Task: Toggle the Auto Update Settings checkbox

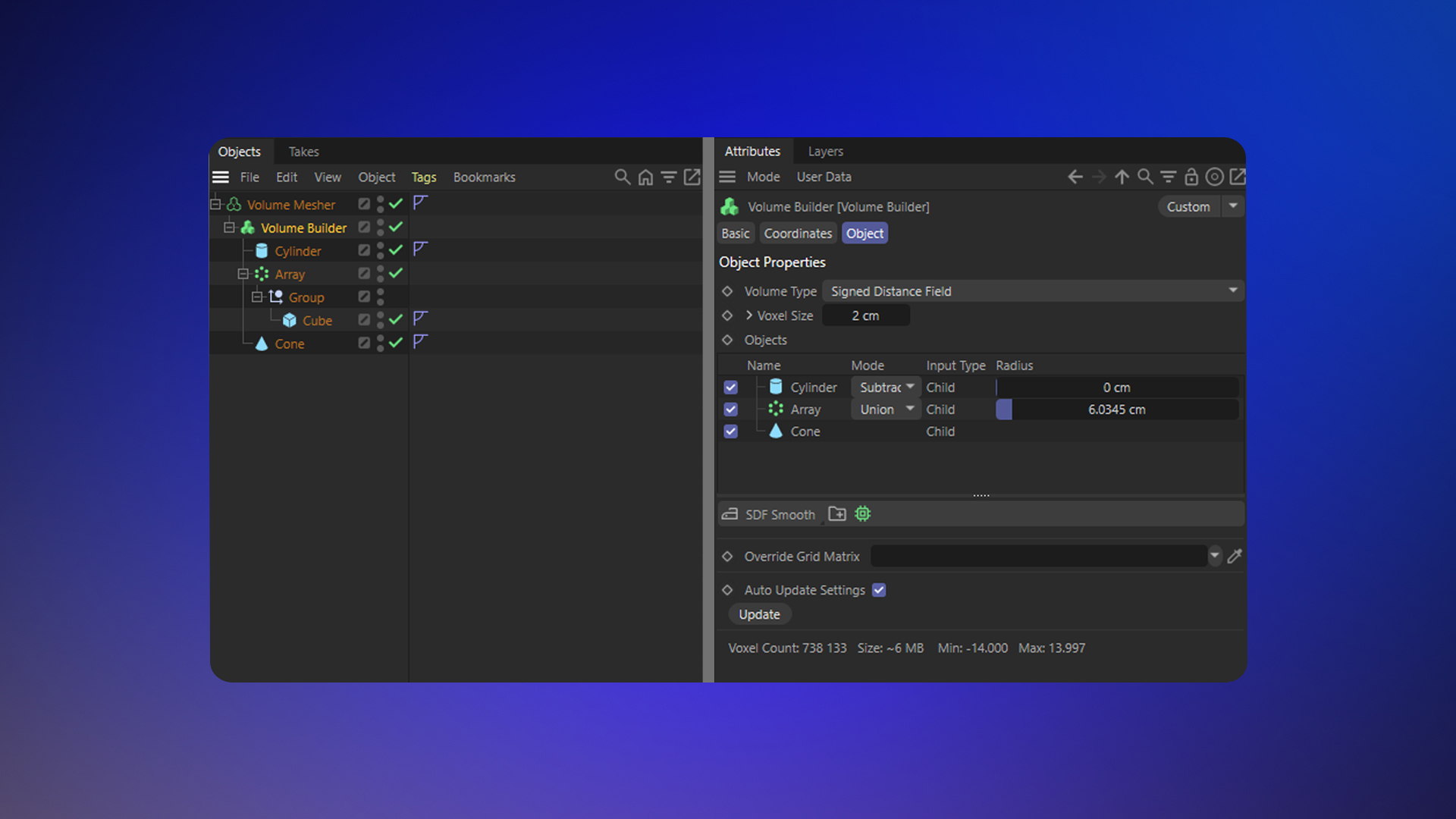Action: pyautogui.click(x=879, y=590)
